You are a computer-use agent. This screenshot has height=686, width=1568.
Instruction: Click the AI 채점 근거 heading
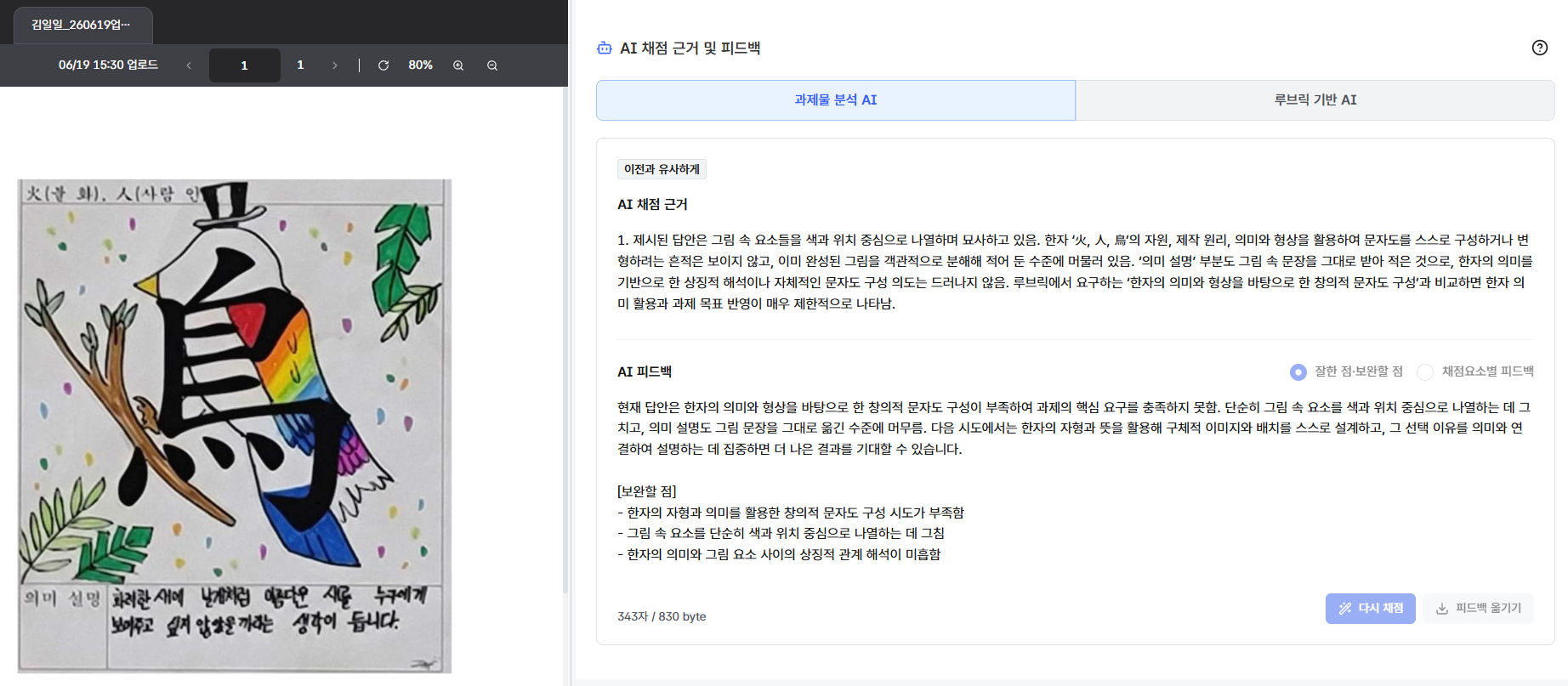point(652,204)
